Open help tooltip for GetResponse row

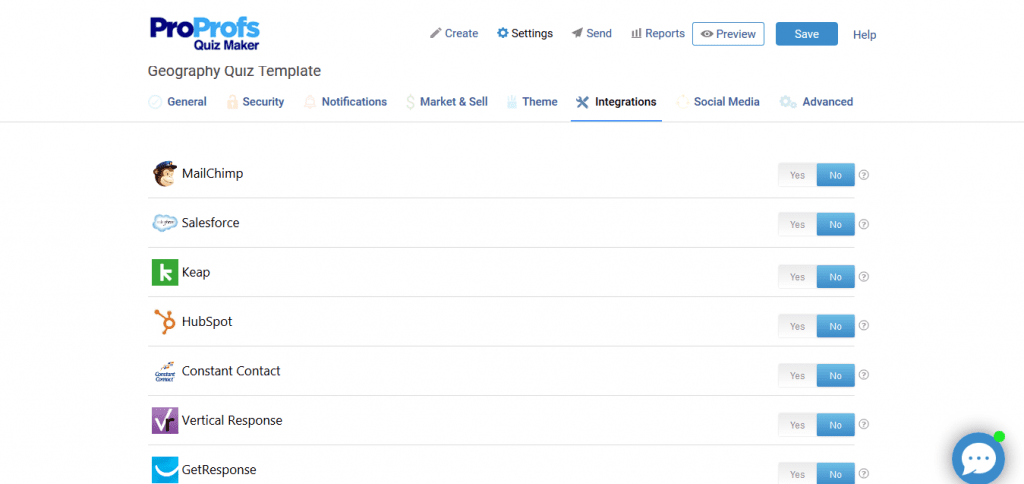[x=863, y=474]
